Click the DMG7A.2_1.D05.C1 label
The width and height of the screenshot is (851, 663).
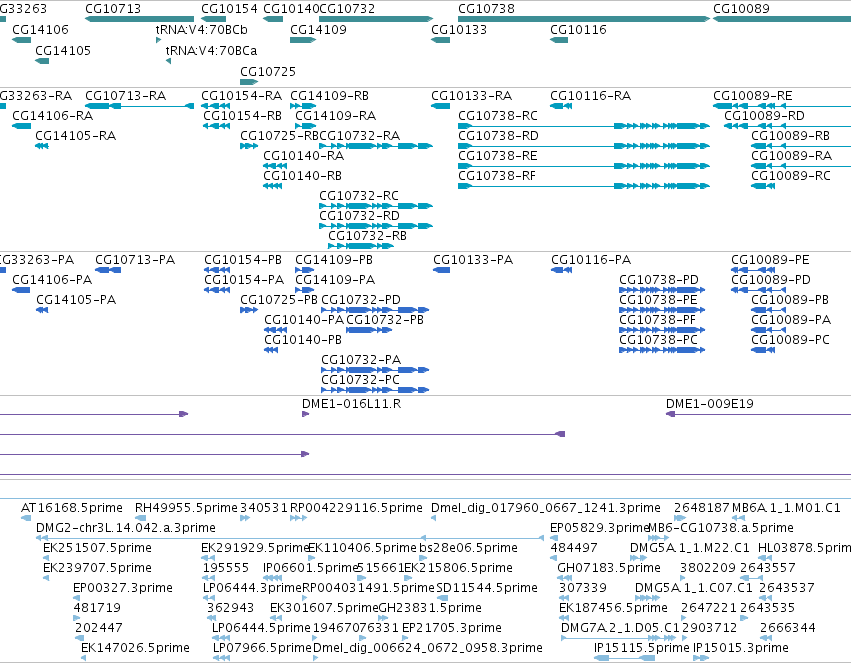(x=620, y=628)
